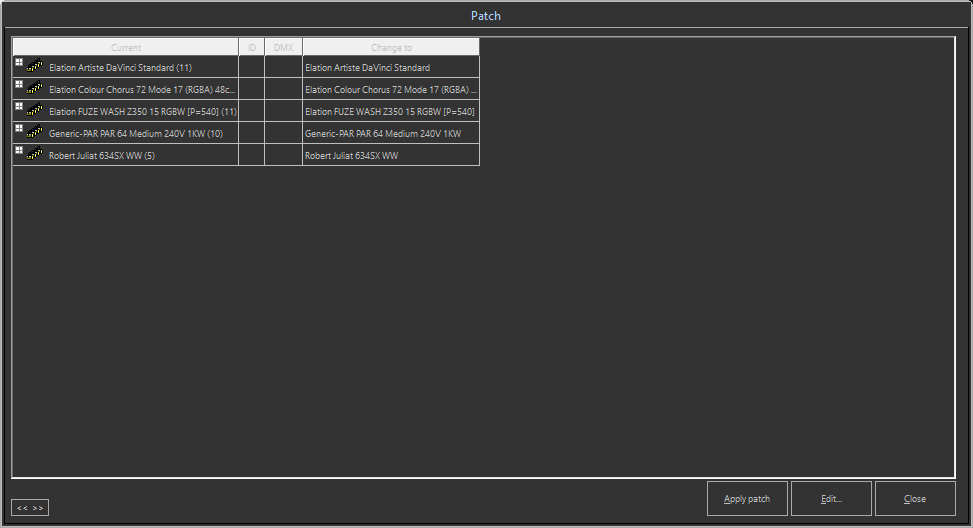Expand the Robert Juliat 634SX WW row
The height and width of the screenshot is (528, 973).
[x=19, y=150]
